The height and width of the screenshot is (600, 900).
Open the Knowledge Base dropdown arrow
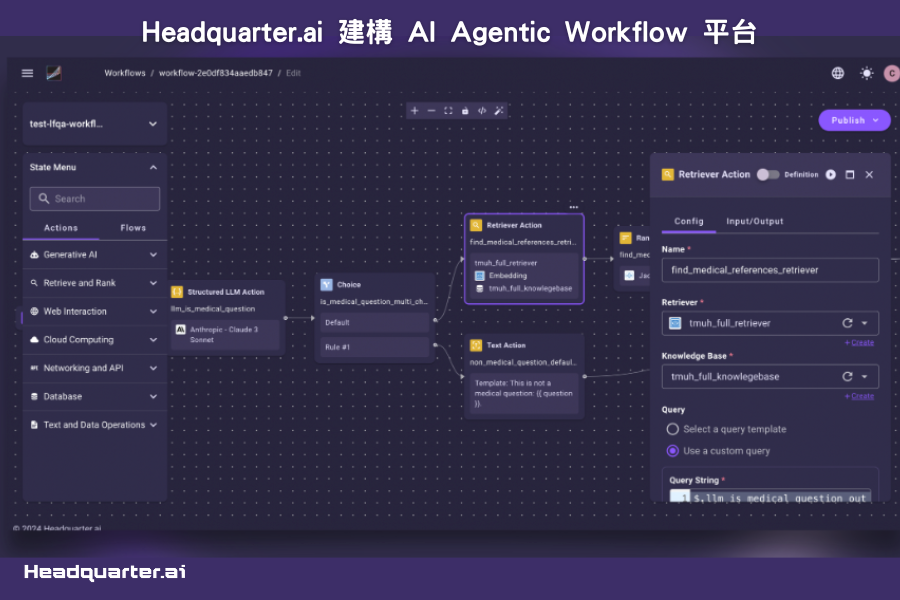coord(864,377)
